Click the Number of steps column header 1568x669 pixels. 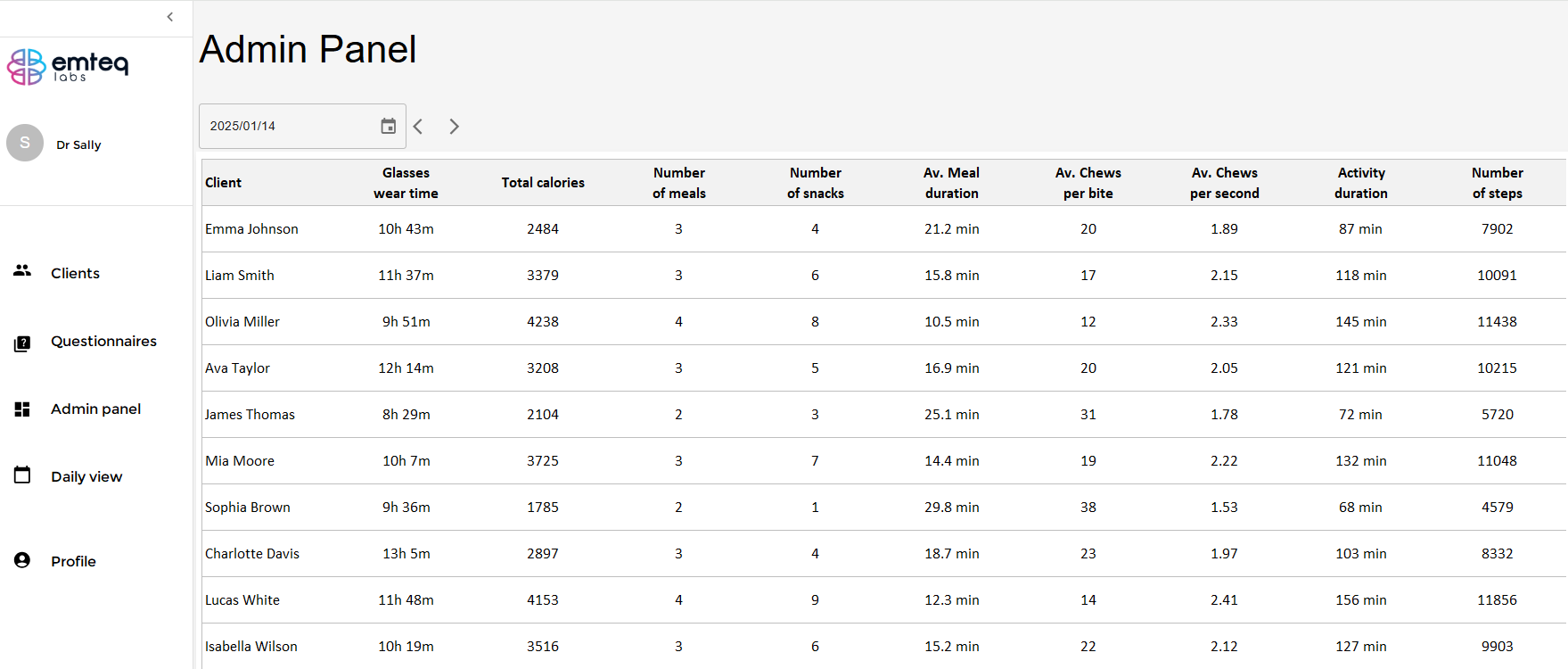click(1498, 183)
